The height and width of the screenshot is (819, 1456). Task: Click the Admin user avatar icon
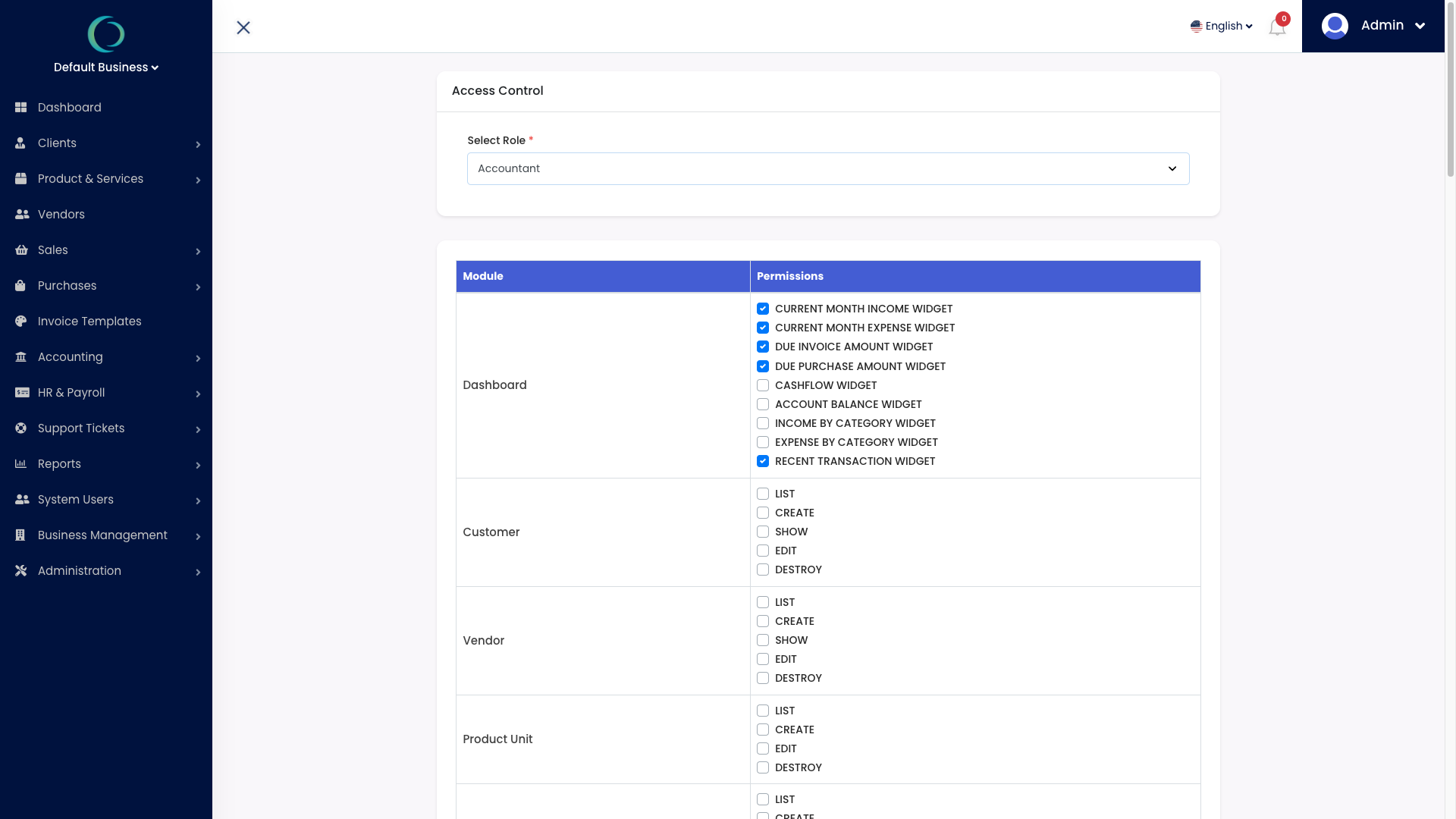tap(1335, 26)
